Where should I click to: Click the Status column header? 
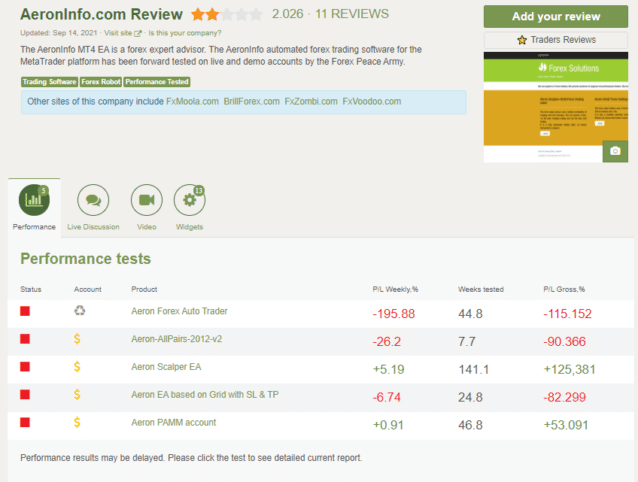pos(31,289)
